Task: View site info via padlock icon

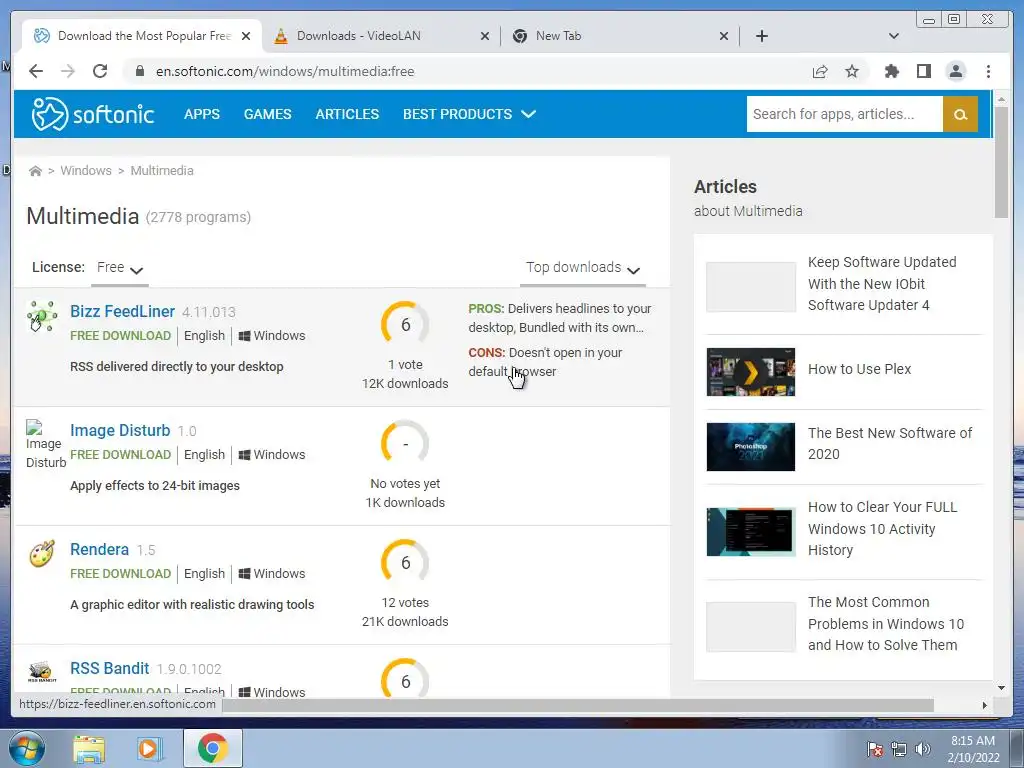Action: (139, 71)
